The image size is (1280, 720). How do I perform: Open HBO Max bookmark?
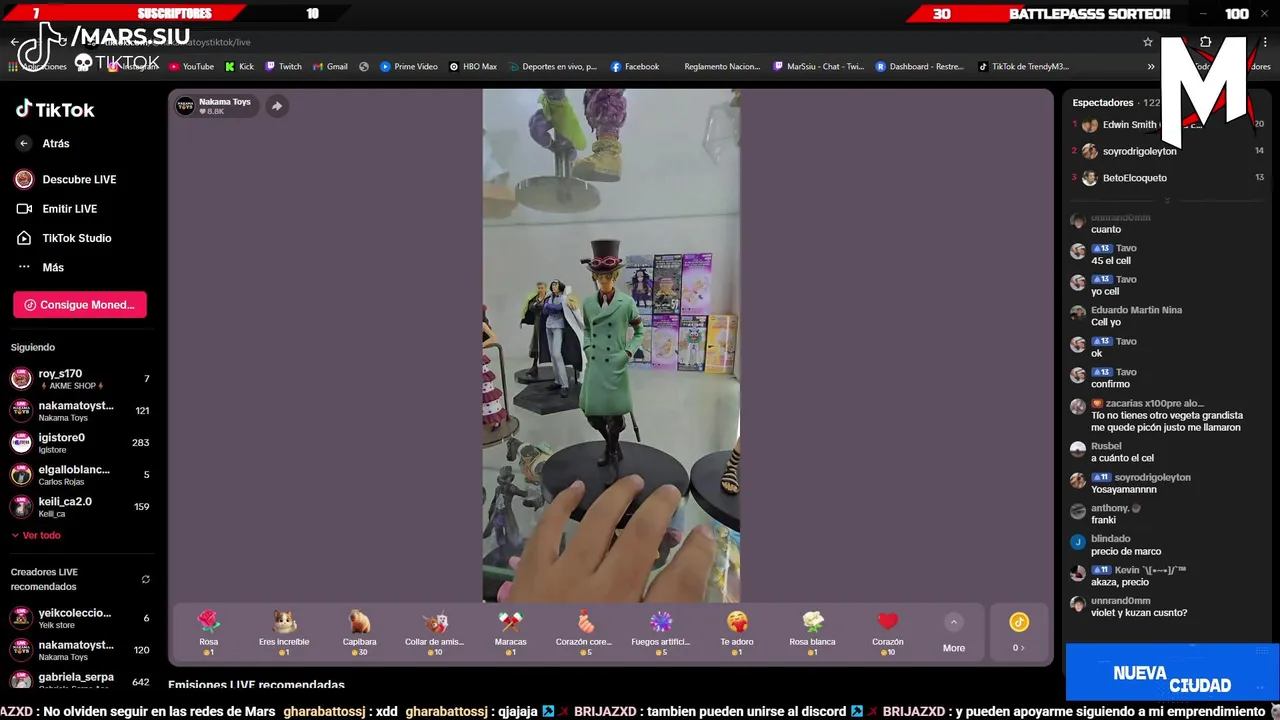473,67
